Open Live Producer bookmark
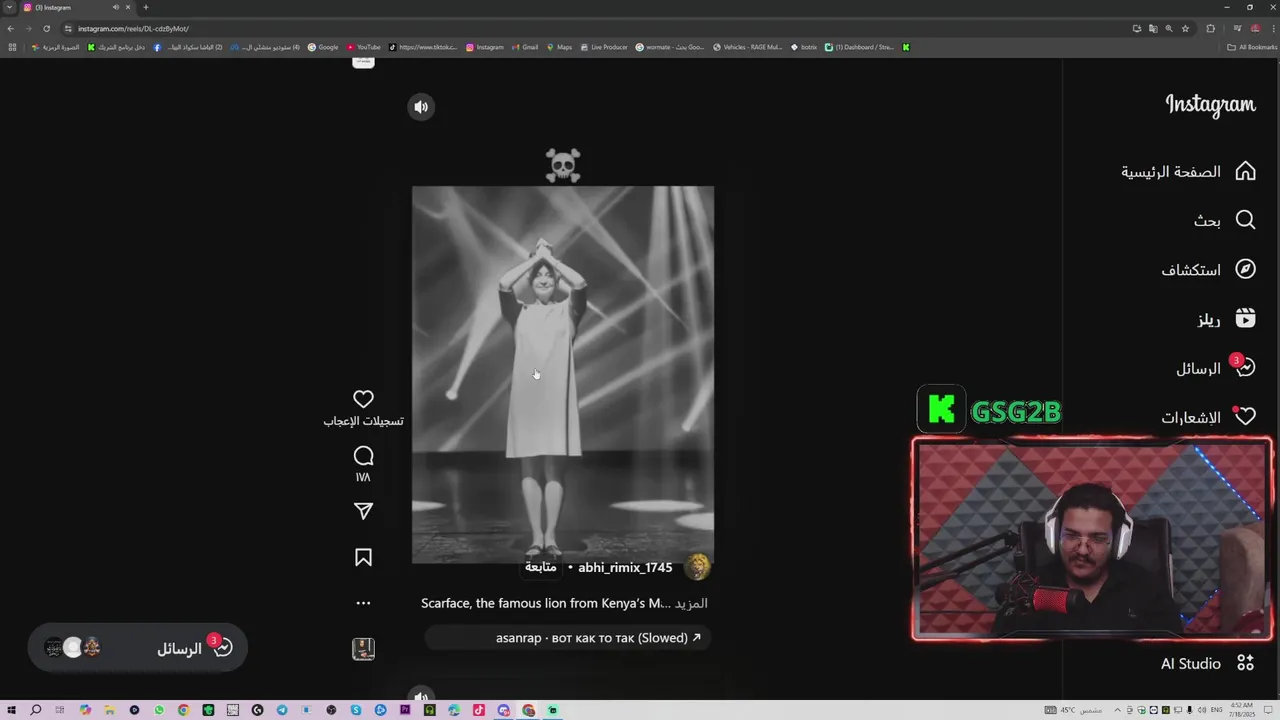 [x=604, y=47]
